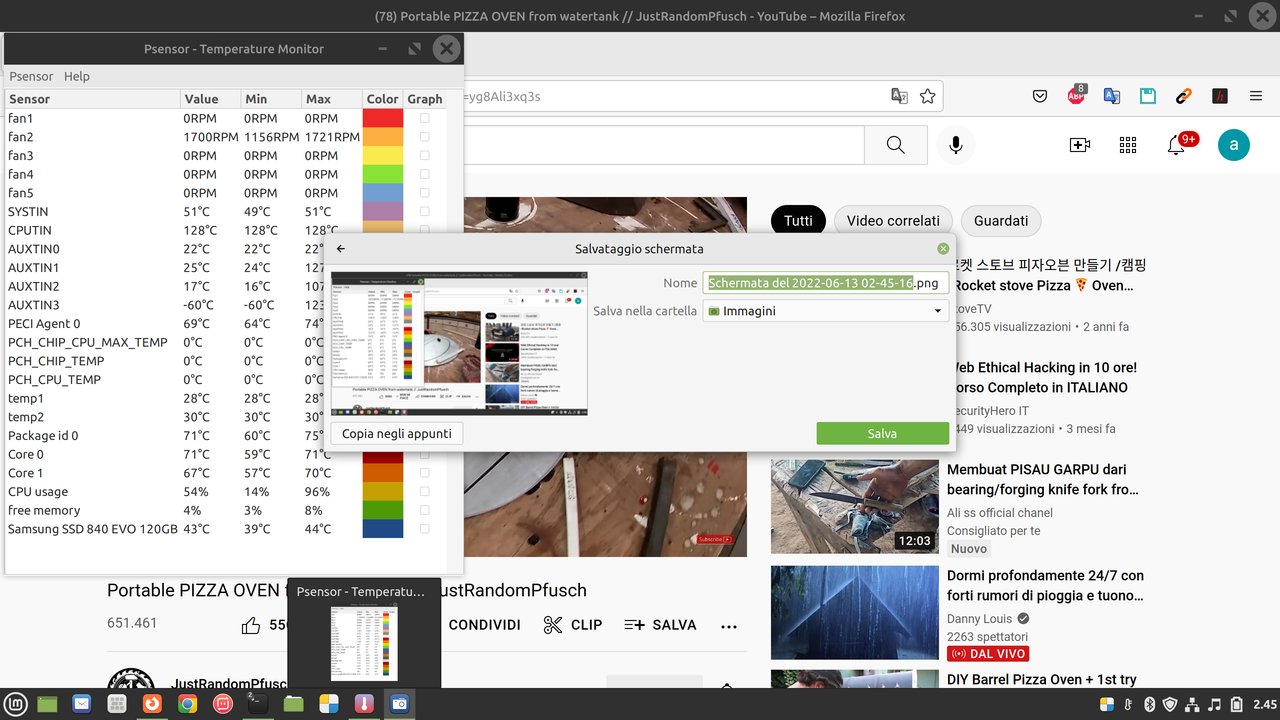Open the Immagini folder dropdown
The width and height of the screenshot is (1280, 720).
coord(825,311)
